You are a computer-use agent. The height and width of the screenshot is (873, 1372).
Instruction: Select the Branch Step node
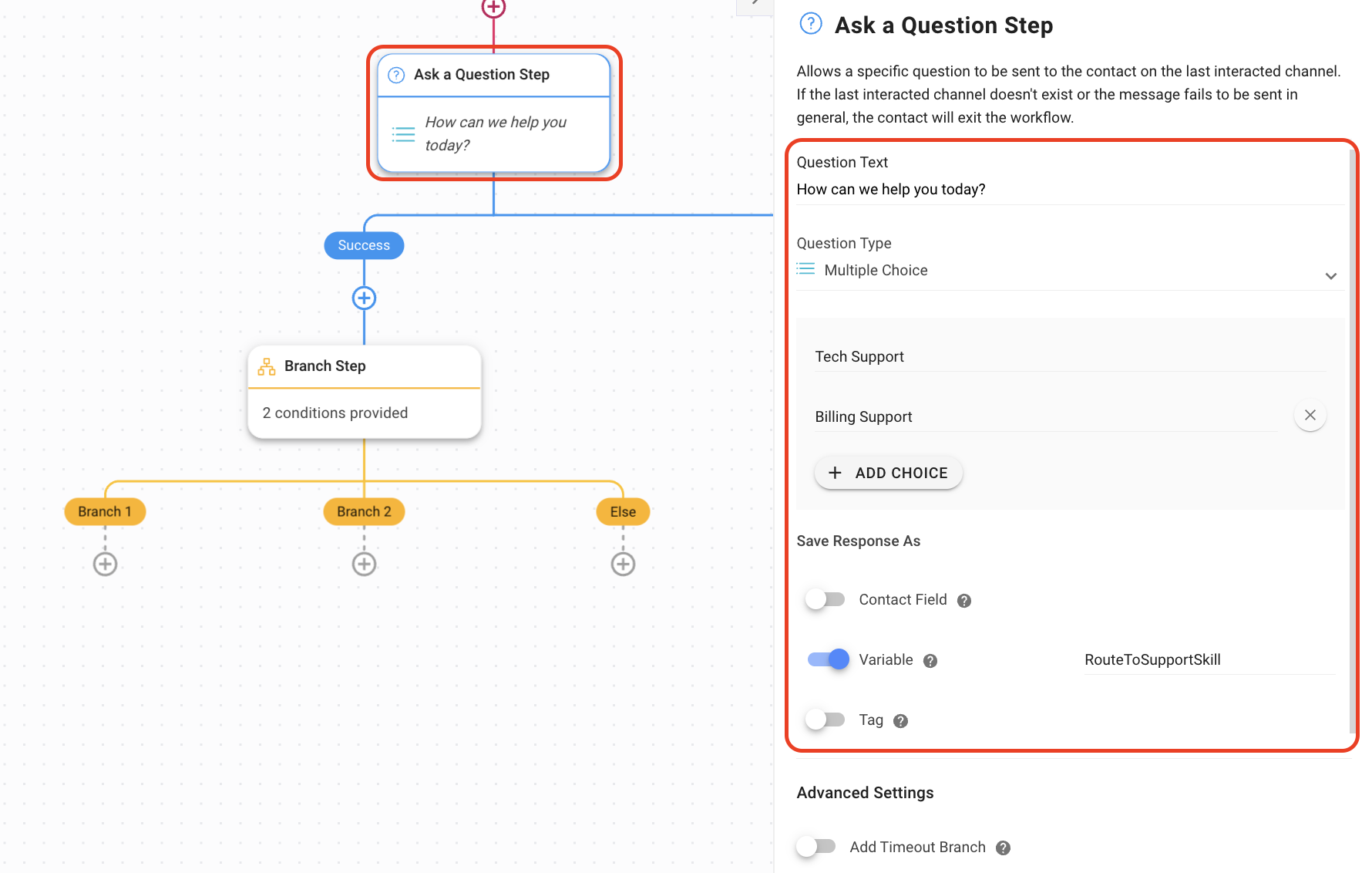364,392
